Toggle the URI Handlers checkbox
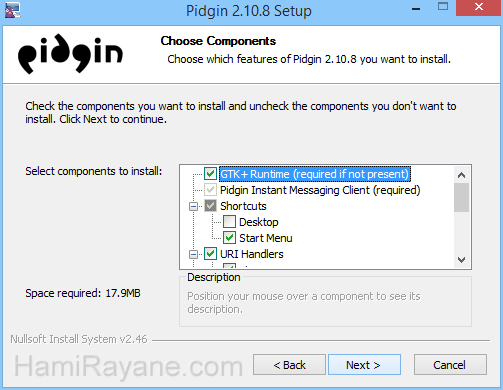 pos(210,254)
